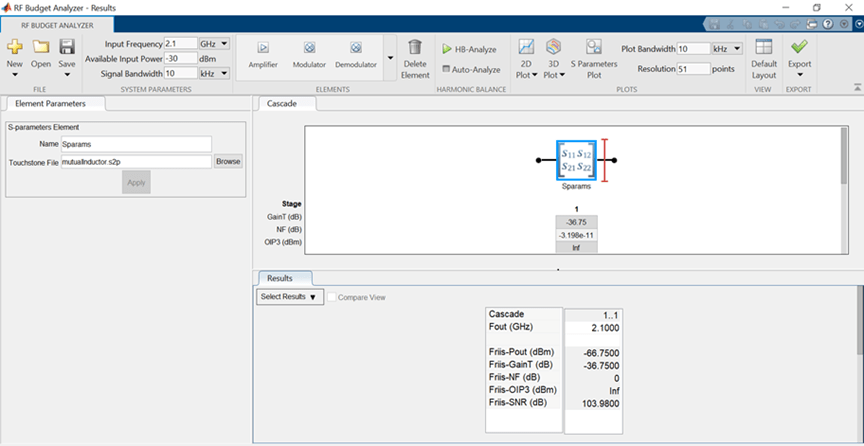The image size is (864, 446).
Task: Toggle the Auto-Analyze checkbox
Action: [x=447, y=70]
